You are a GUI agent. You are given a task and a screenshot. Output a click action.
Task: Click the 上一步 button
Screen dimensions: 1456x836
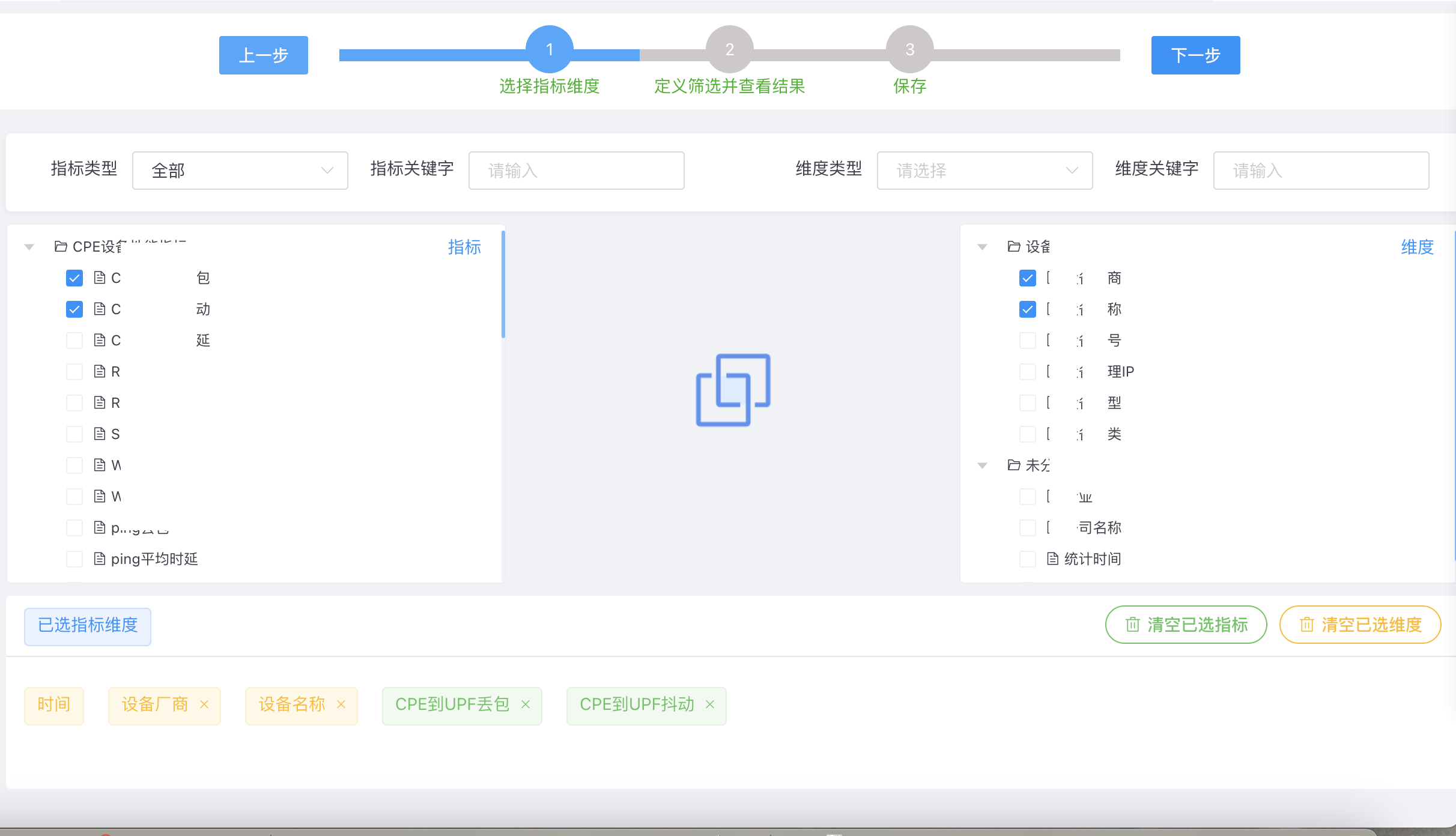pyautogui.click(x=264, y=55)
